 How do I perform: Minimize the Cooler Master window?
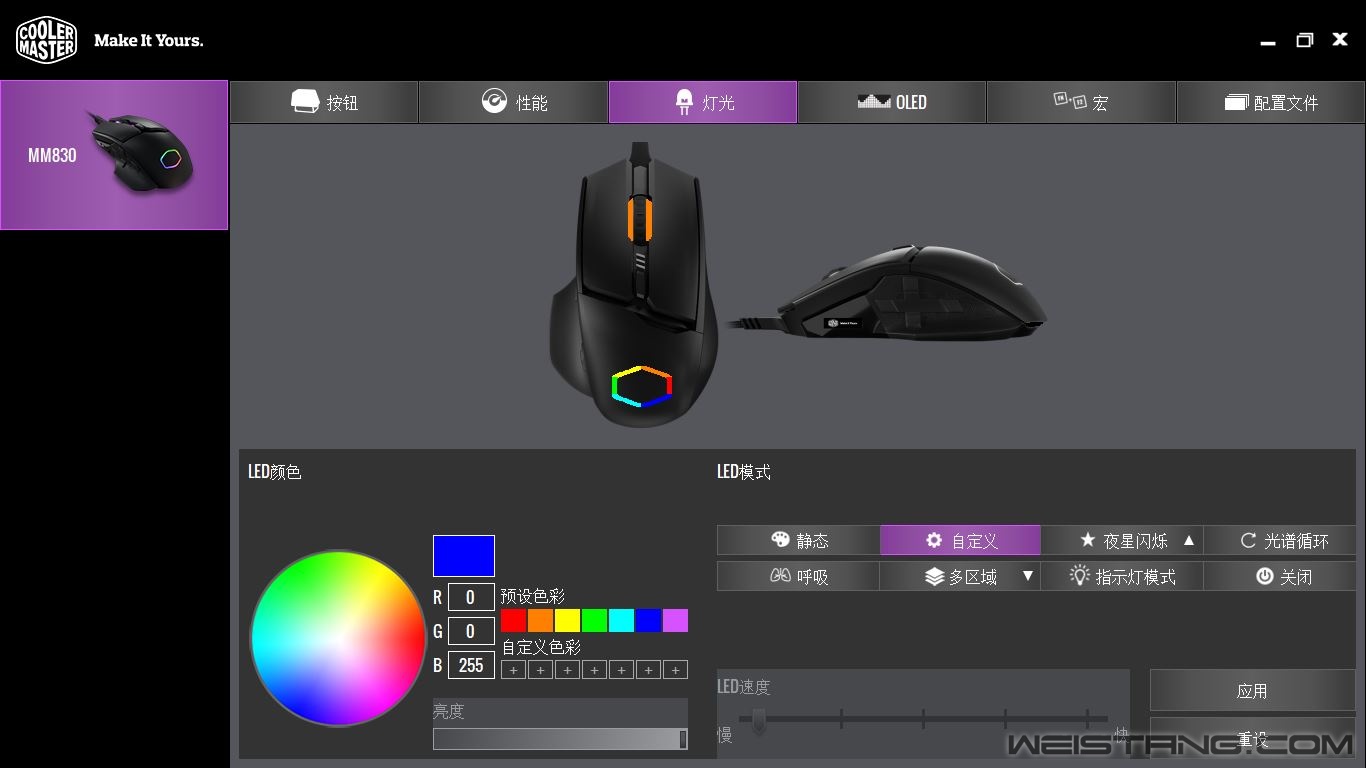(1268, 42)
